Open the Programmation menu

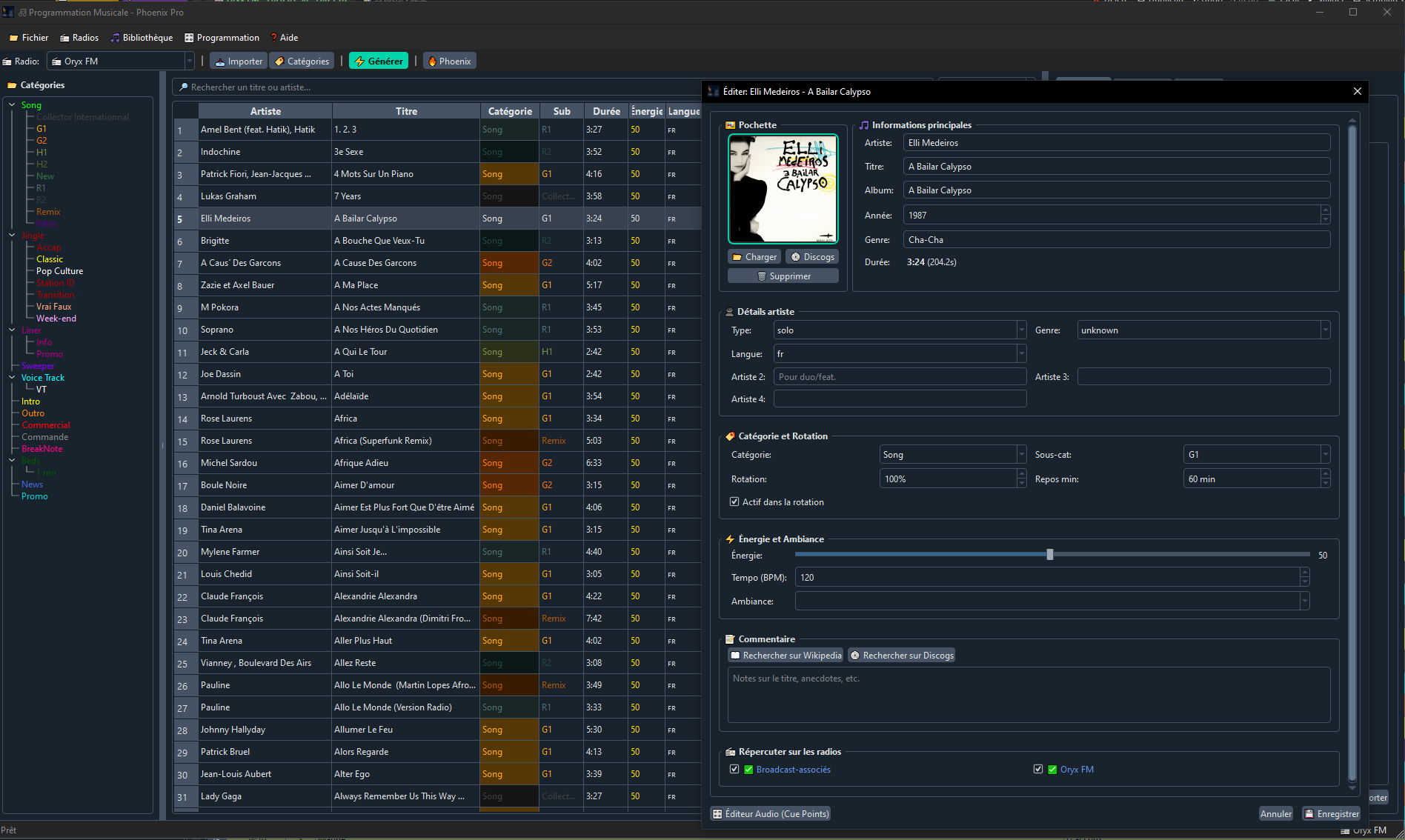click(222, 38)
